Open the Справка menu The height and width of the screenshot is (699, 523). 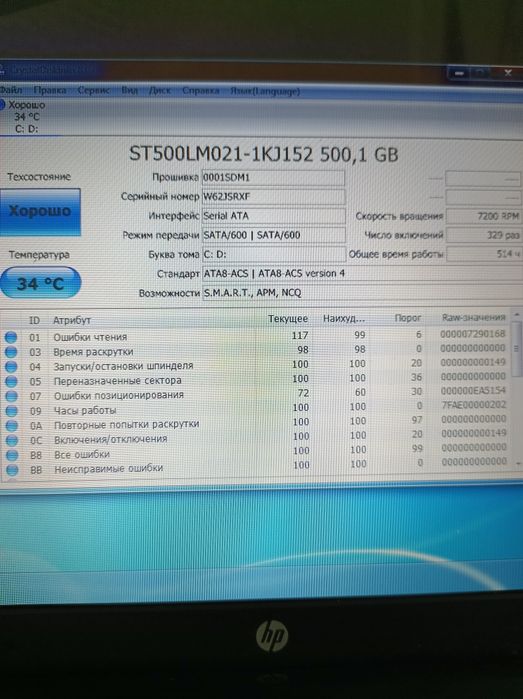201,91
